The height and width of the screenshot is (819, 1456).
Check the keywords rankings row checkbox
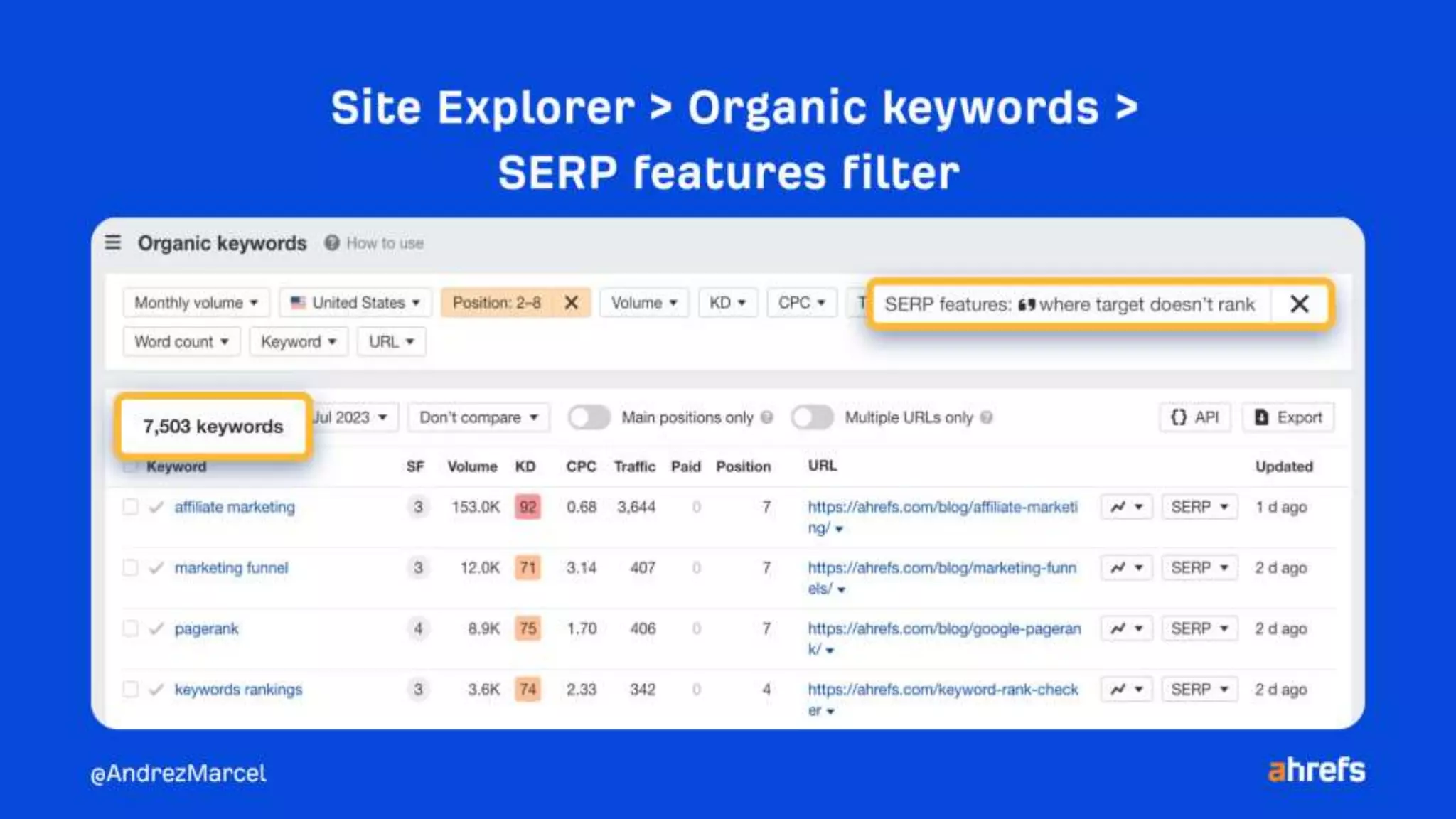(x=130, y=689)
